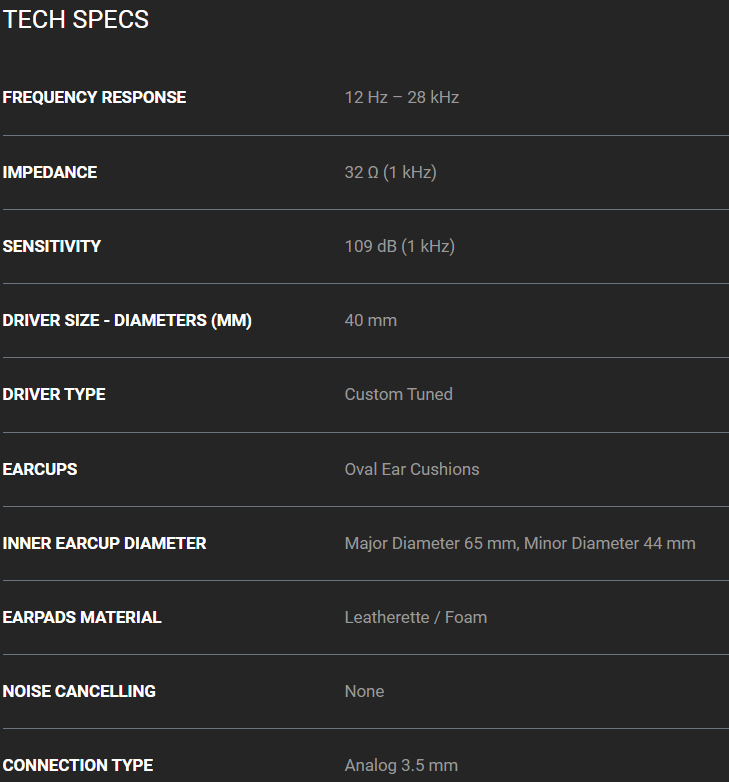
Task: Select the Custom Tuned value
Action: point(398,394)
